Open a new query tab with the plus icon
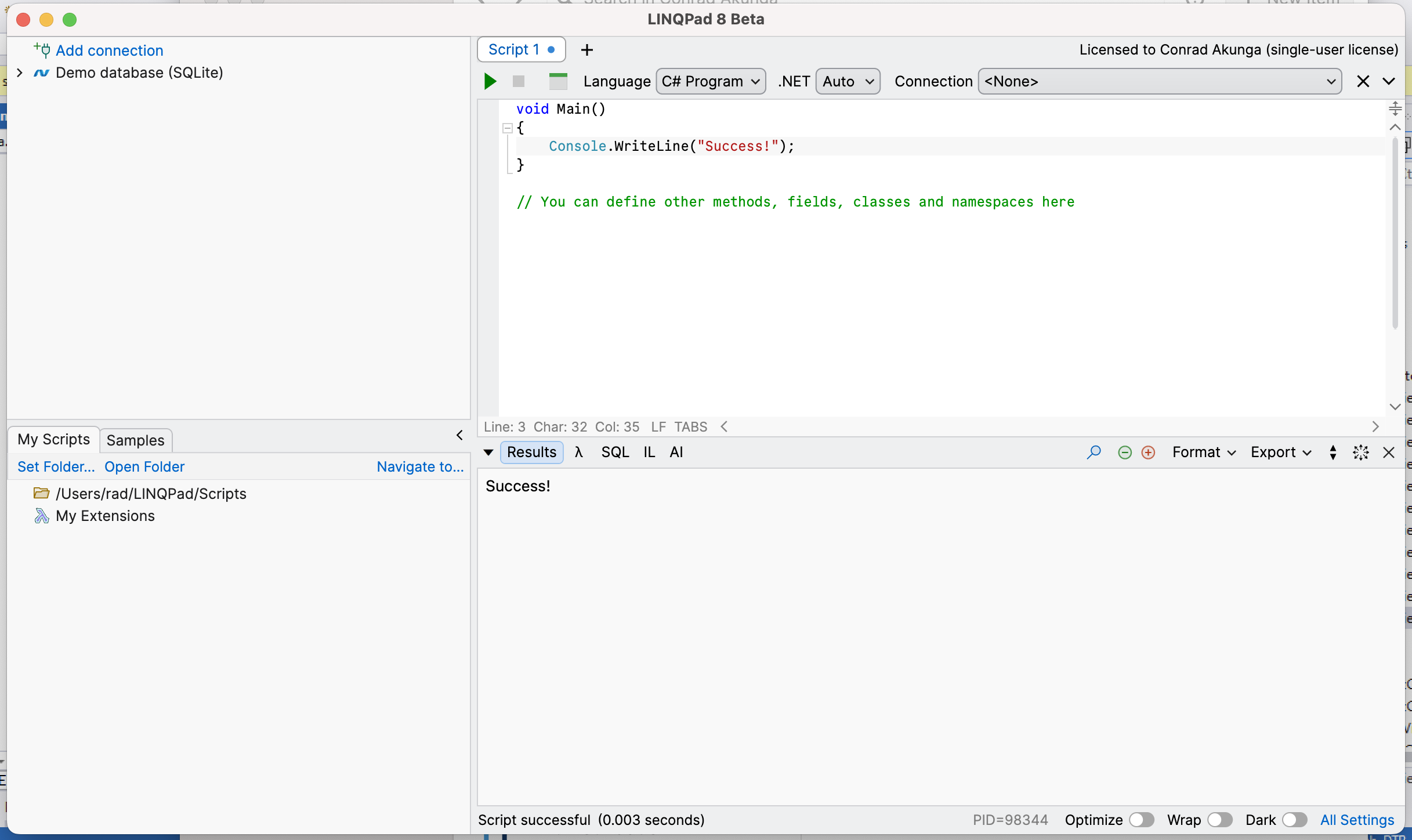The image size is (1412, 840). coord(587,50)
